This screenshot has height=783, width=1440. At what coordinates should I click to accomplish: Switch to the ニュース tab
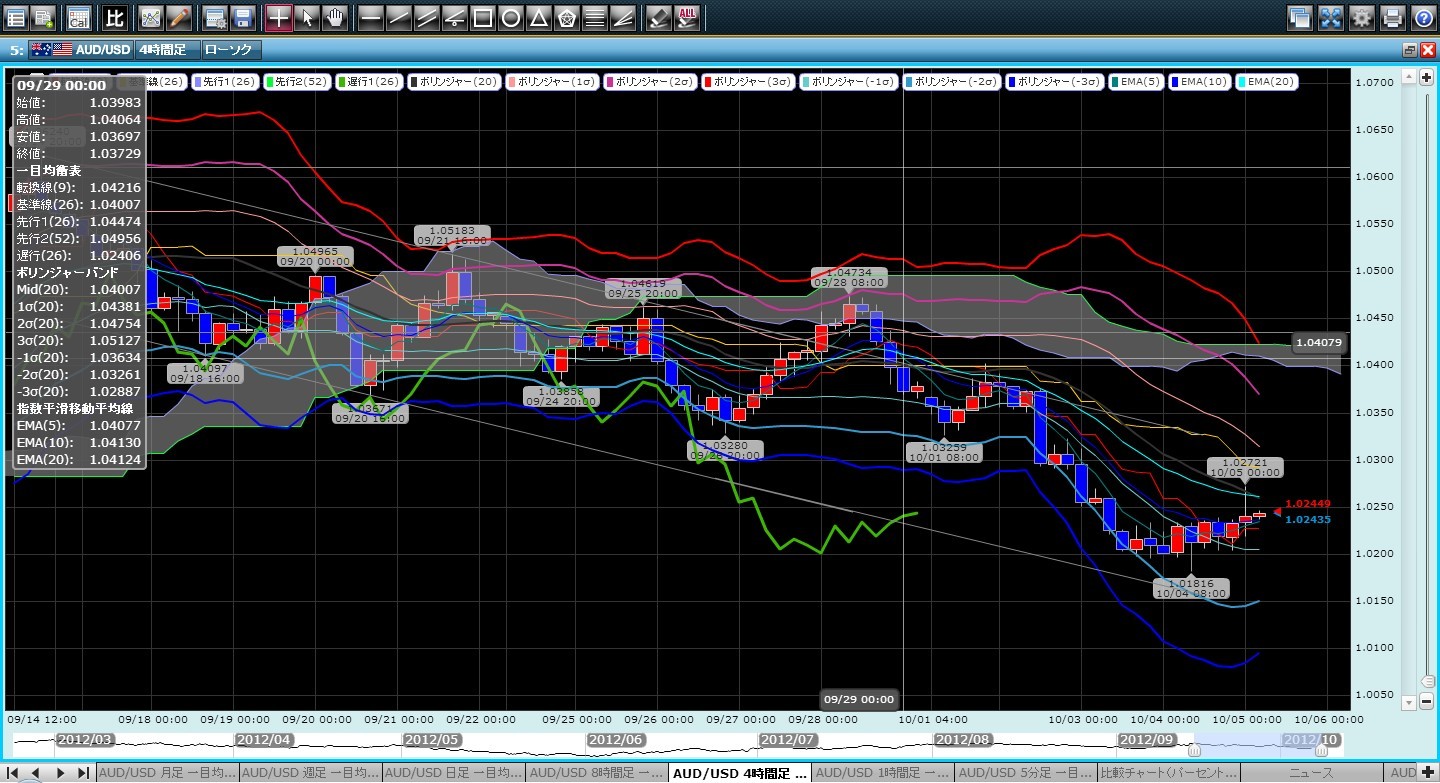[x=1314, y=773]
